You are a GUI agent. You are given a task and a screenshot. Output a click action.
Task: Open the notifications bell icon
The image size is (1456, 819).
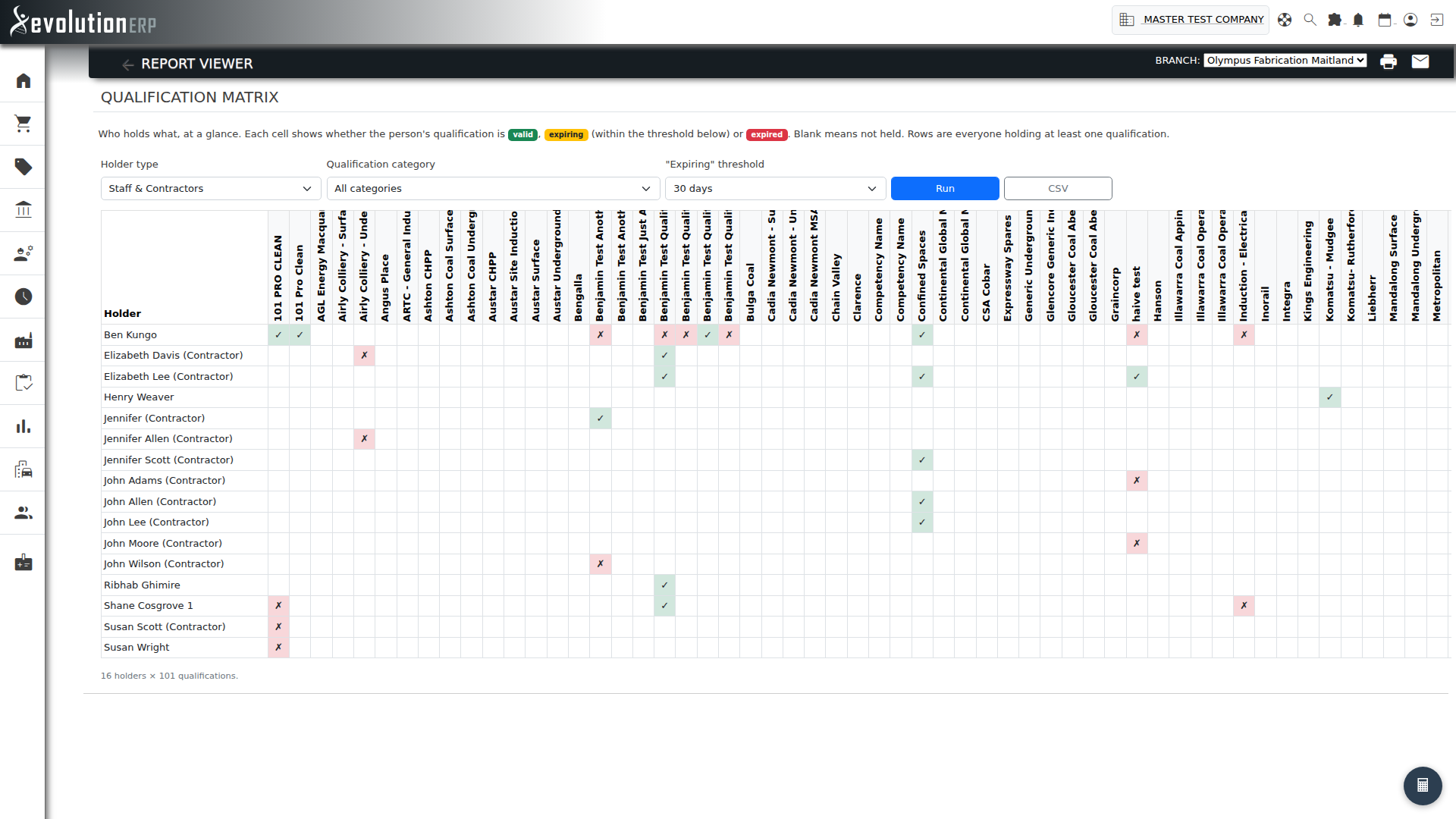coord(1358,20)
